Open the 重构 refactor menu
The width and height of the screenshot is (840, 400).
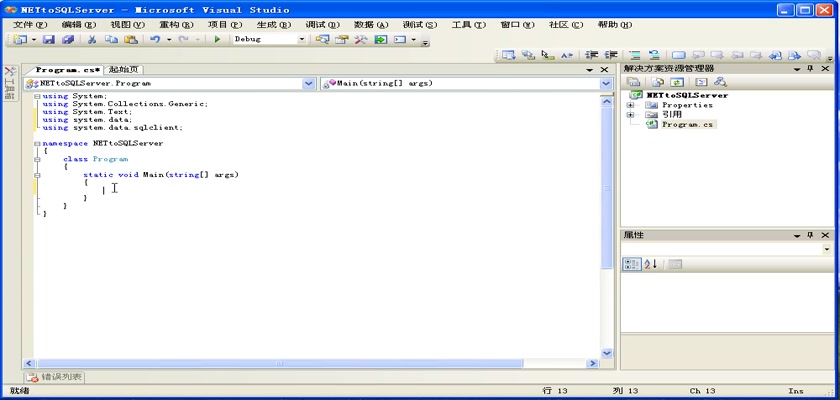coord(176,25)
